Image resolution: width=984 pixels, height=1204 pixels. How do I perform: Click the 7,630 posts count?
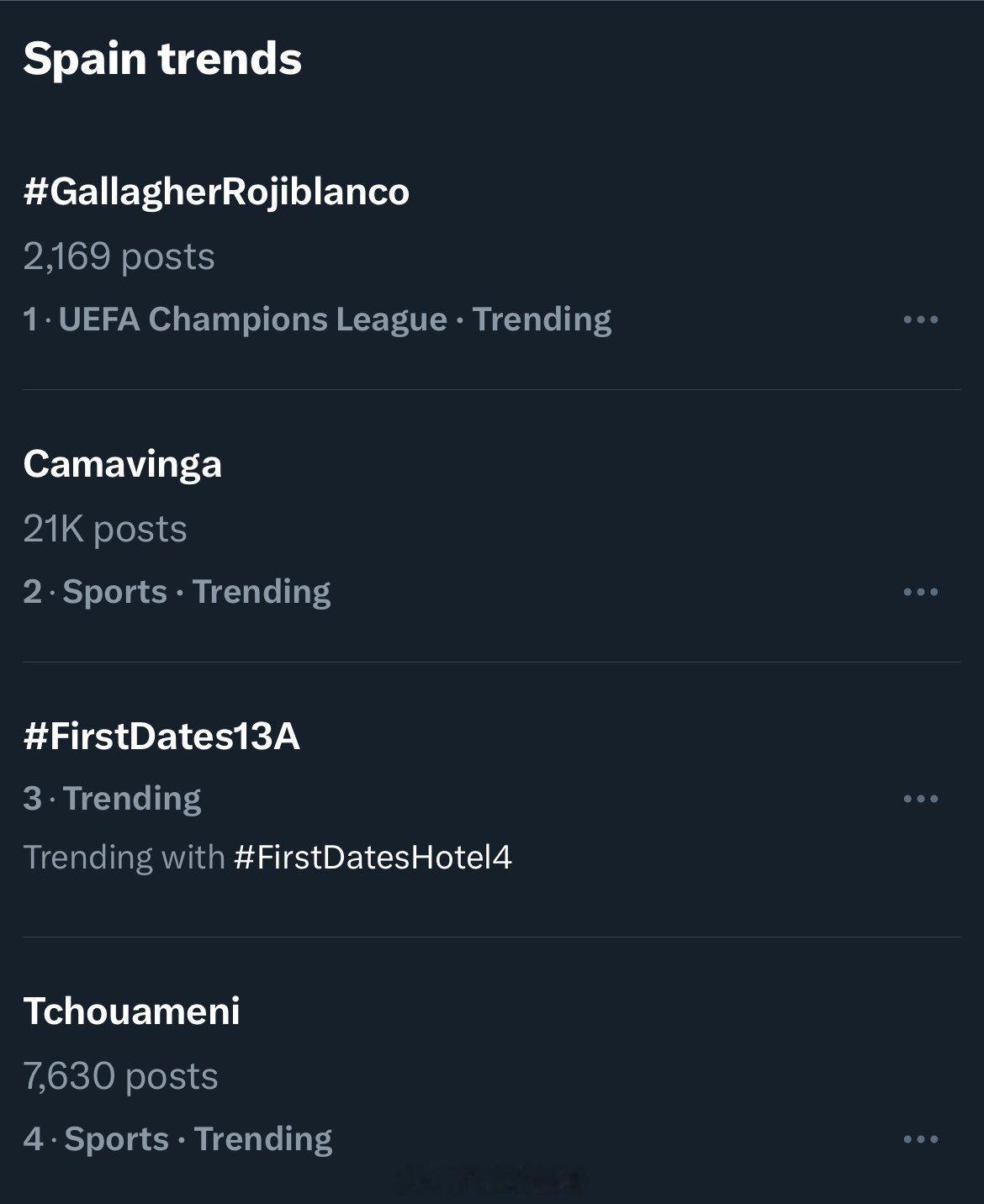click(x=120, y=1076)
